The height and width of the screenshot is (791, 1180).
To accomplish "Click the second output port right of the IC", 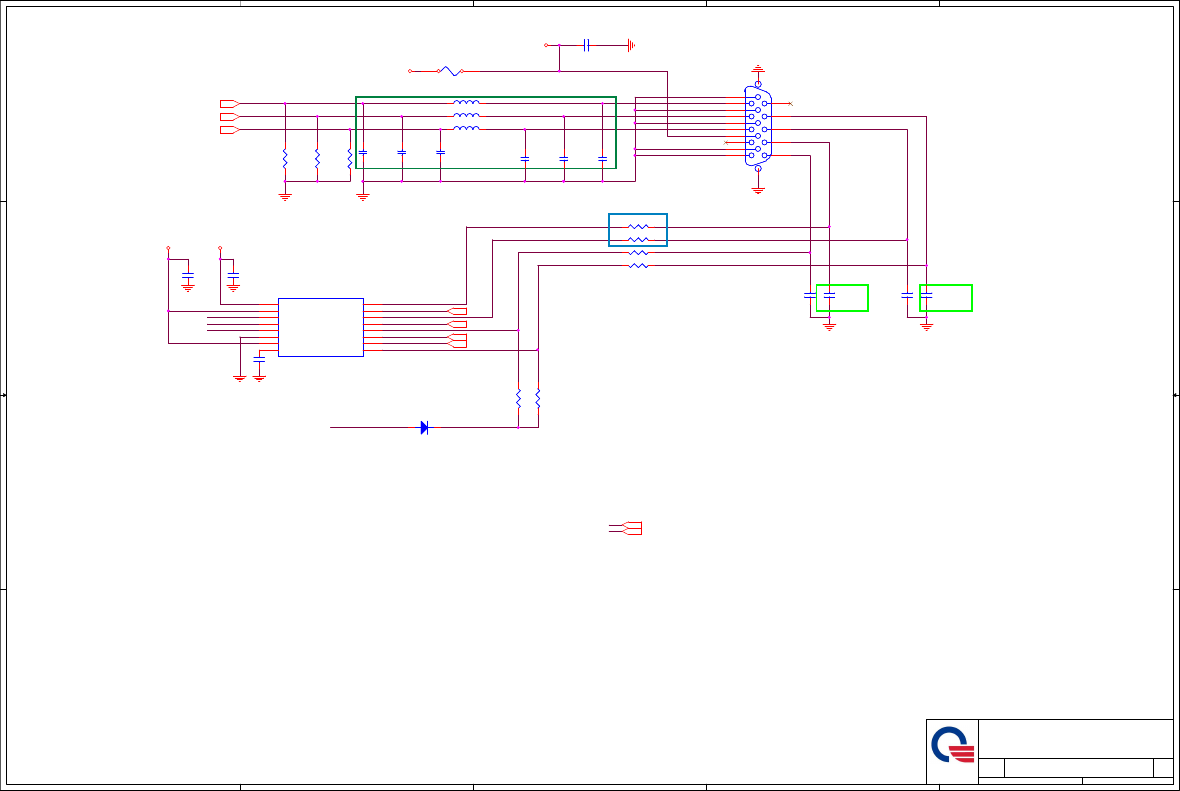I will 457,324.
